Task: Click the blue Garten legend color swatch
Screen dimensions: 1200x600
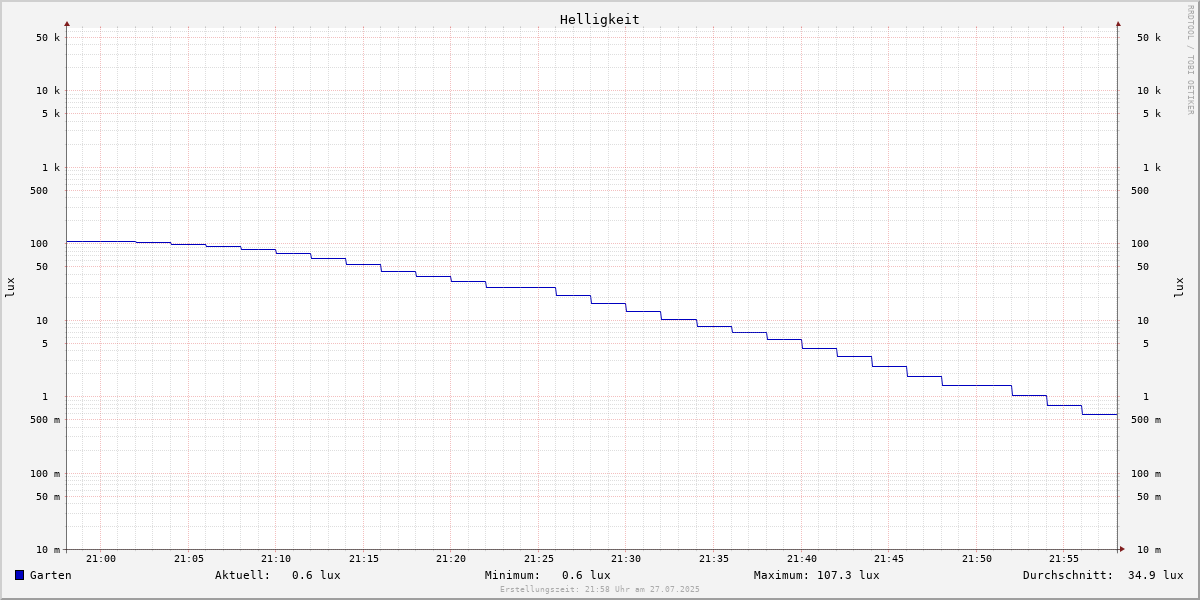Action: pos(19,575)
